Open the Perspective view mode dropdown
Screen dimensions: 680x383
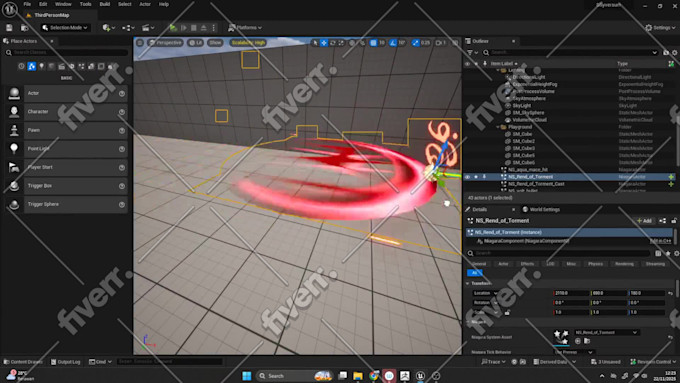click(165, 43)
